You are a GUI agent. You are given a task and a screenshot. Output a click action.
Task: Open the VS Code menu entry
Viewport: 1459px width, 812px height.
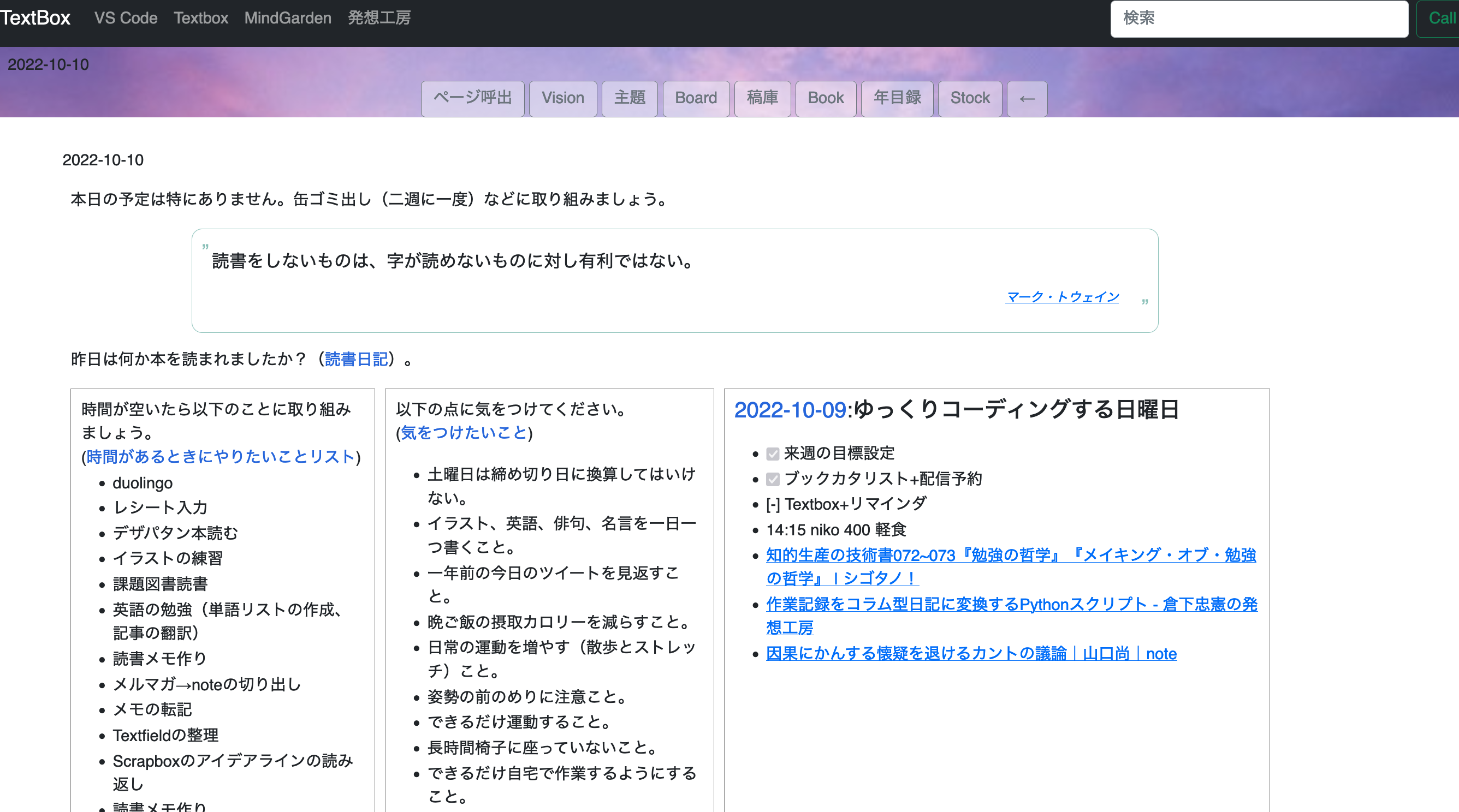tap(126, 17)
